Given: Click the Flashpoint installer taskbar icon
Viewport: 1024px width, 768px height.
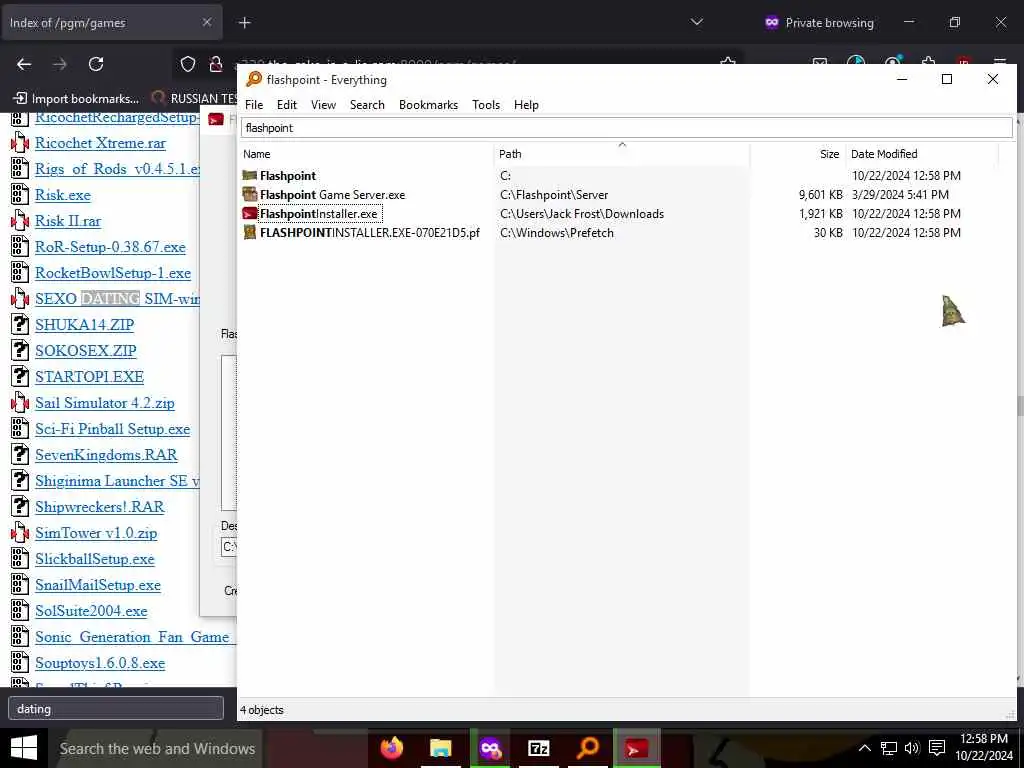Looking at the screenshot, I should [x=637, y=748].
